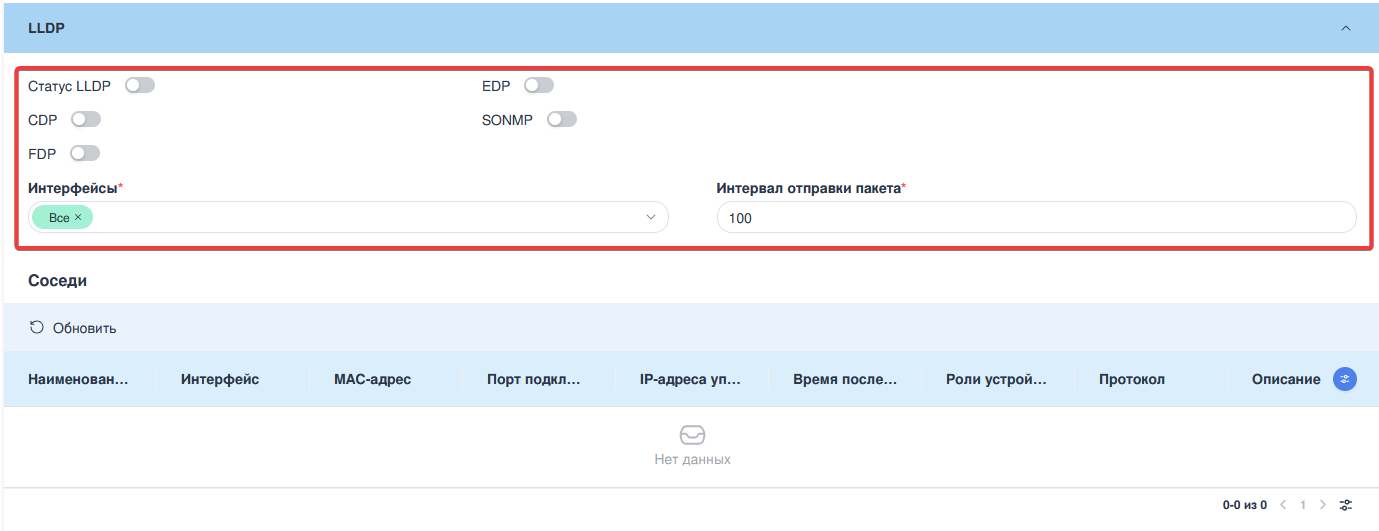Click pagination settings icon at bottom right
This screenshot has height=531, width=1379.
point(1346,505)
